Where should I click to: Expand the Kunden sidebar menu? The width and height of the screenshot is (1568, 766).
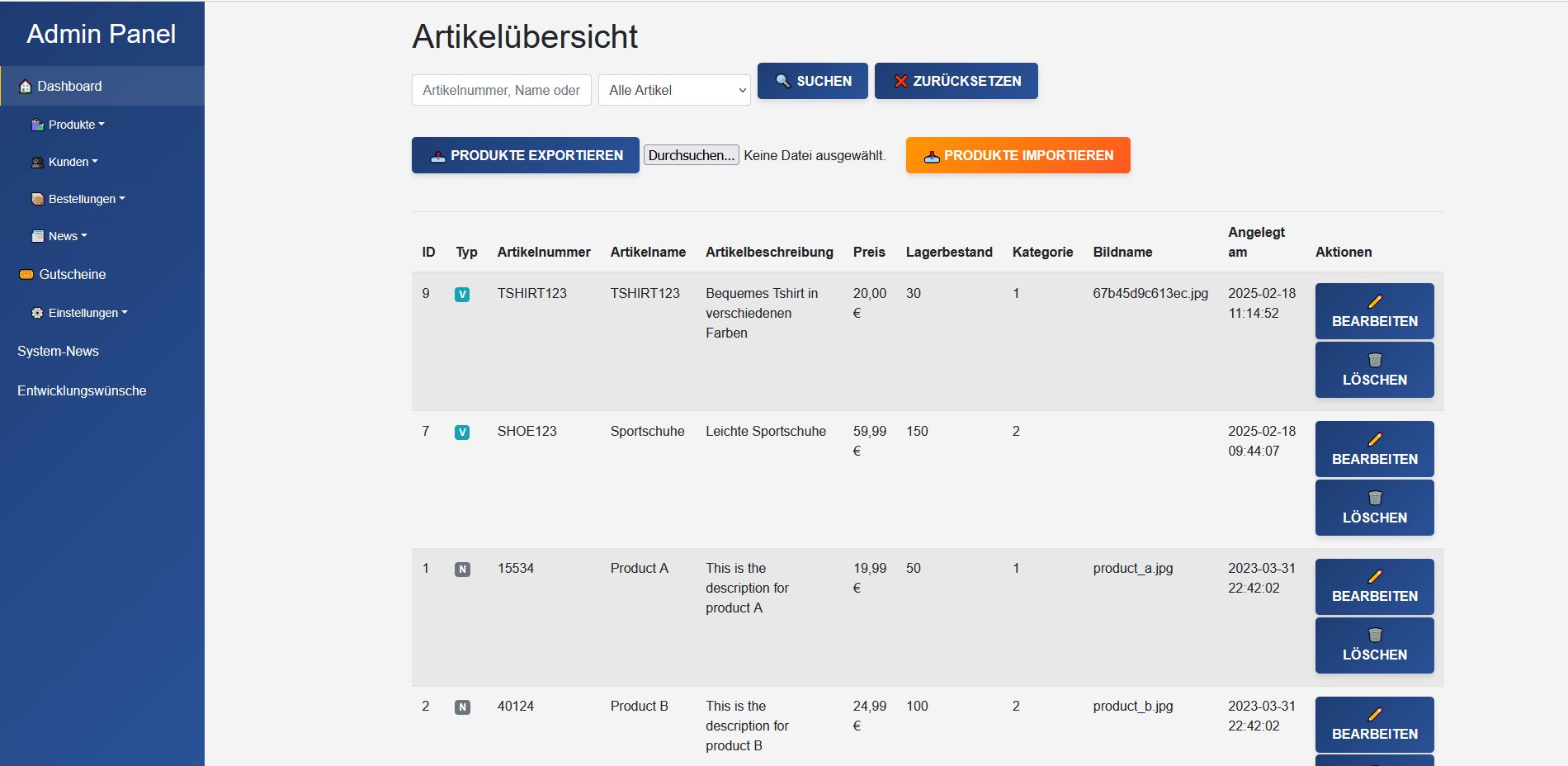click(x=72, y=162)
